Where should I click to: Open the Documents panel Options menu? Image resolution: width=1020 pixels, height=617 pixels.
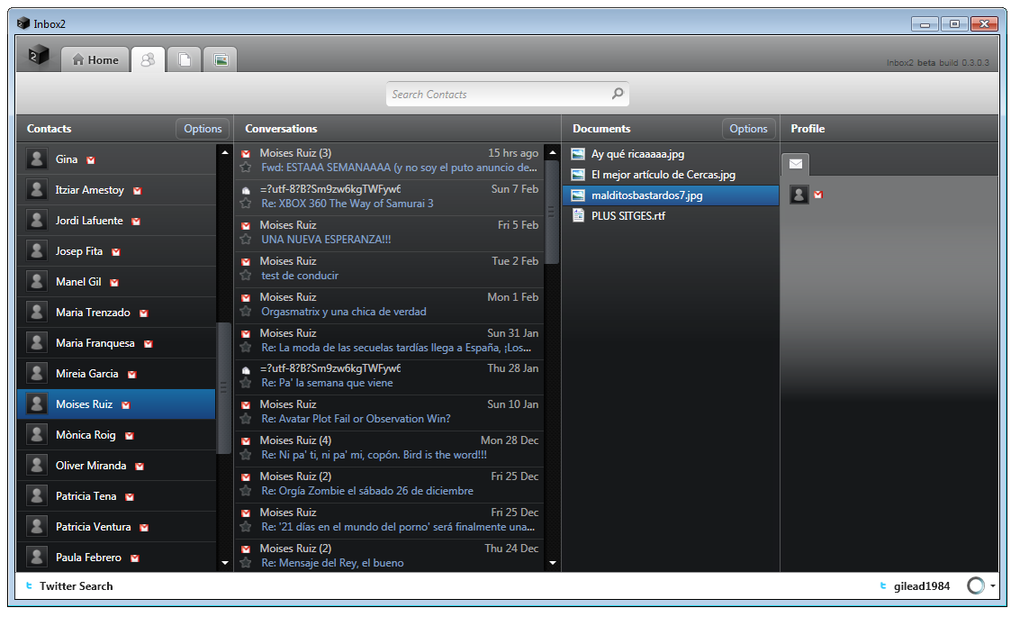[x=748, y=128]
